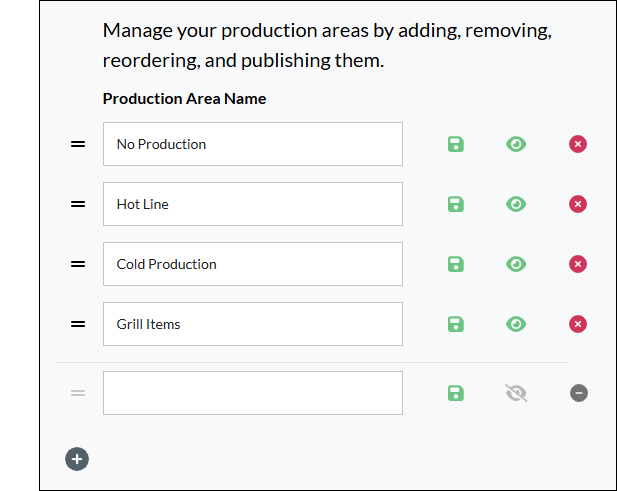Save the Cold Production area
The image size is (617, 491).
point(456,264)
